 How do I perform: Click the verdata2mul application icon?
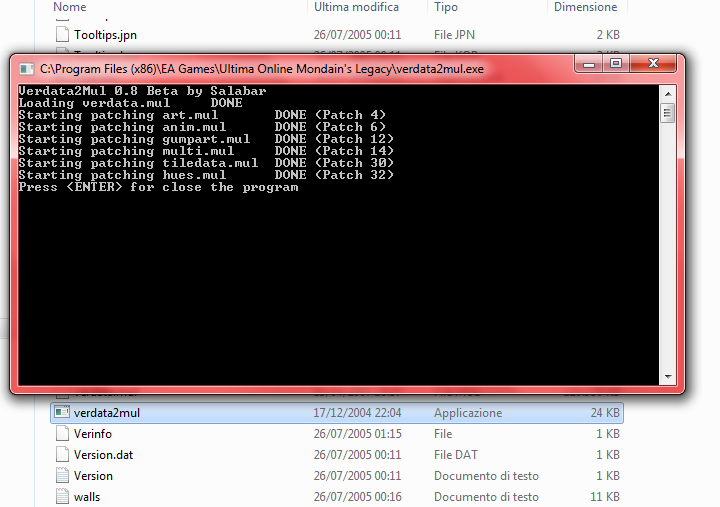tap(62, 413)
